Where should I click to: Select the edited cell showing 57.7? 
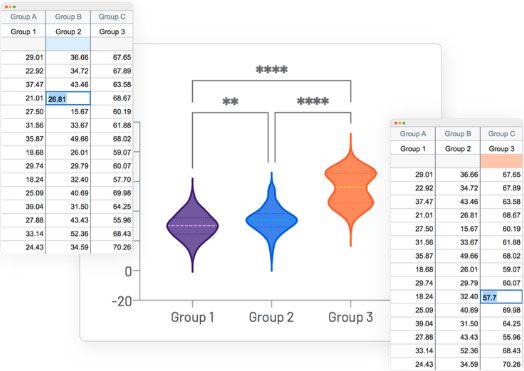502,297
